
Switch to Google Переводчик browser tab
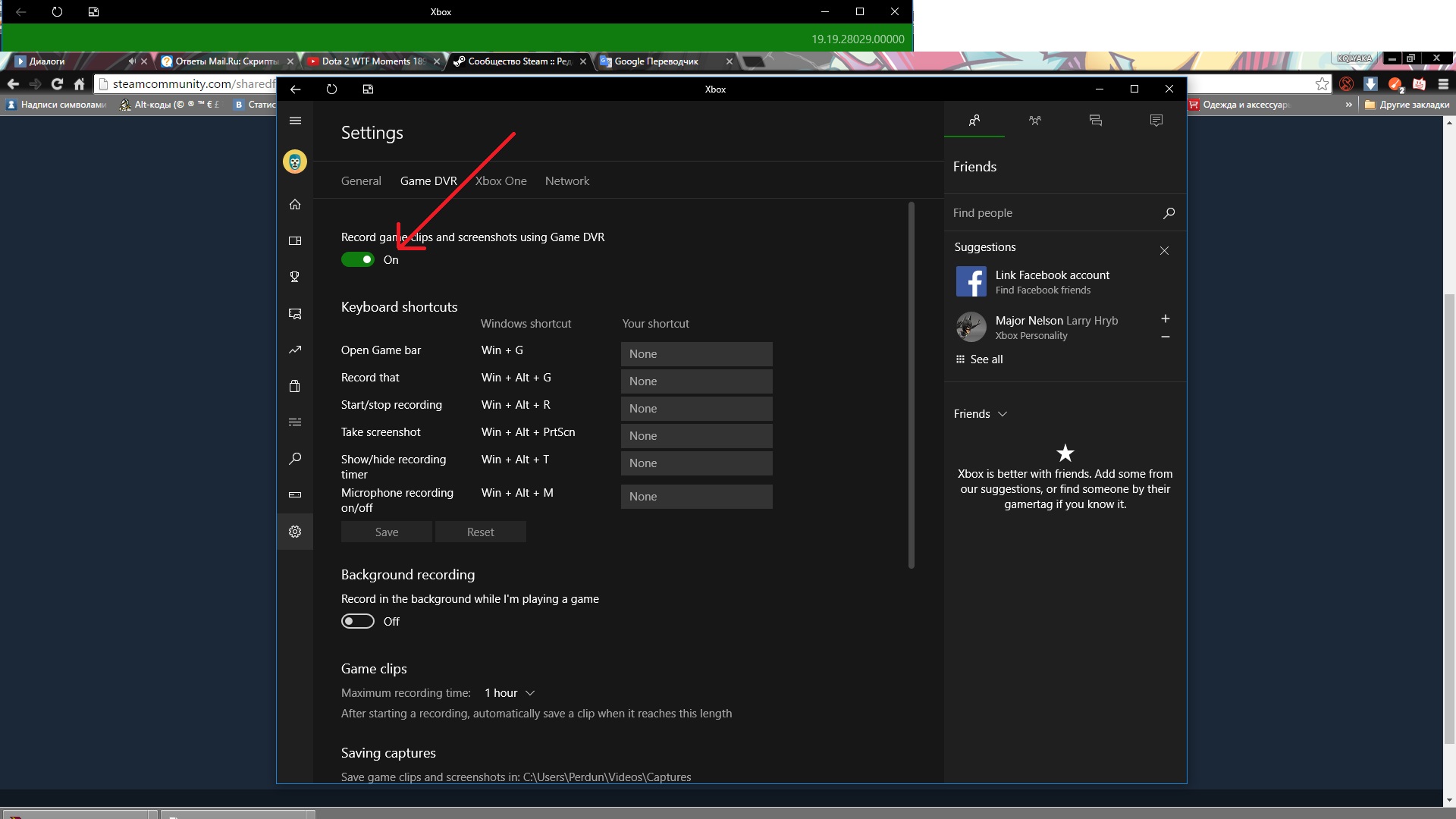point(667,61)
